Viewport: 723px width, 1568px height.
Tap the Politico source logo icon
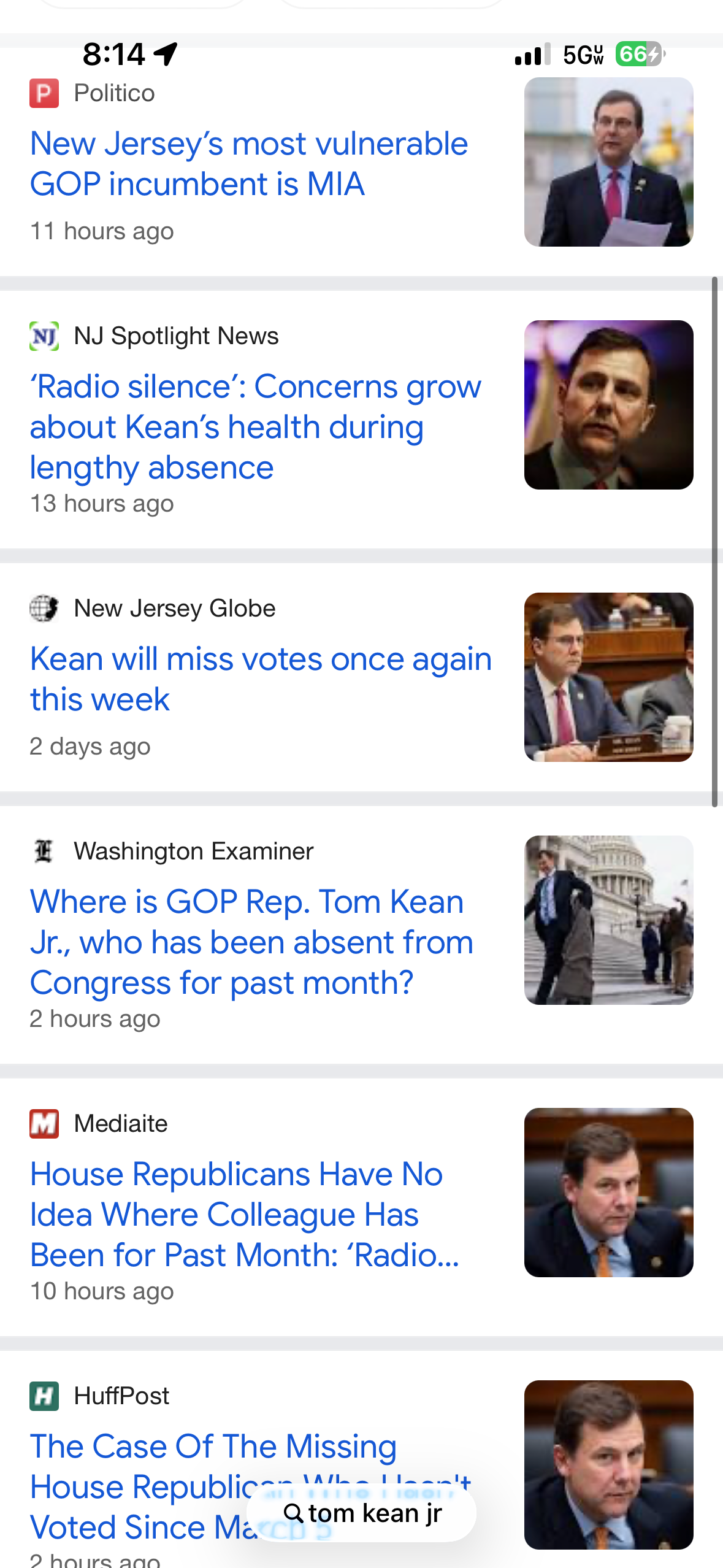tap(44, 93)
